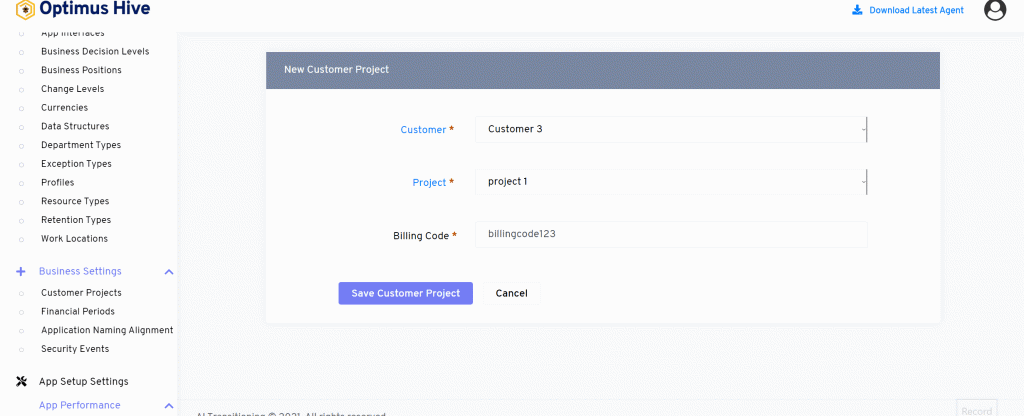
Task: Click the App Setup Settings tools icon
Action: pos(21,381)
